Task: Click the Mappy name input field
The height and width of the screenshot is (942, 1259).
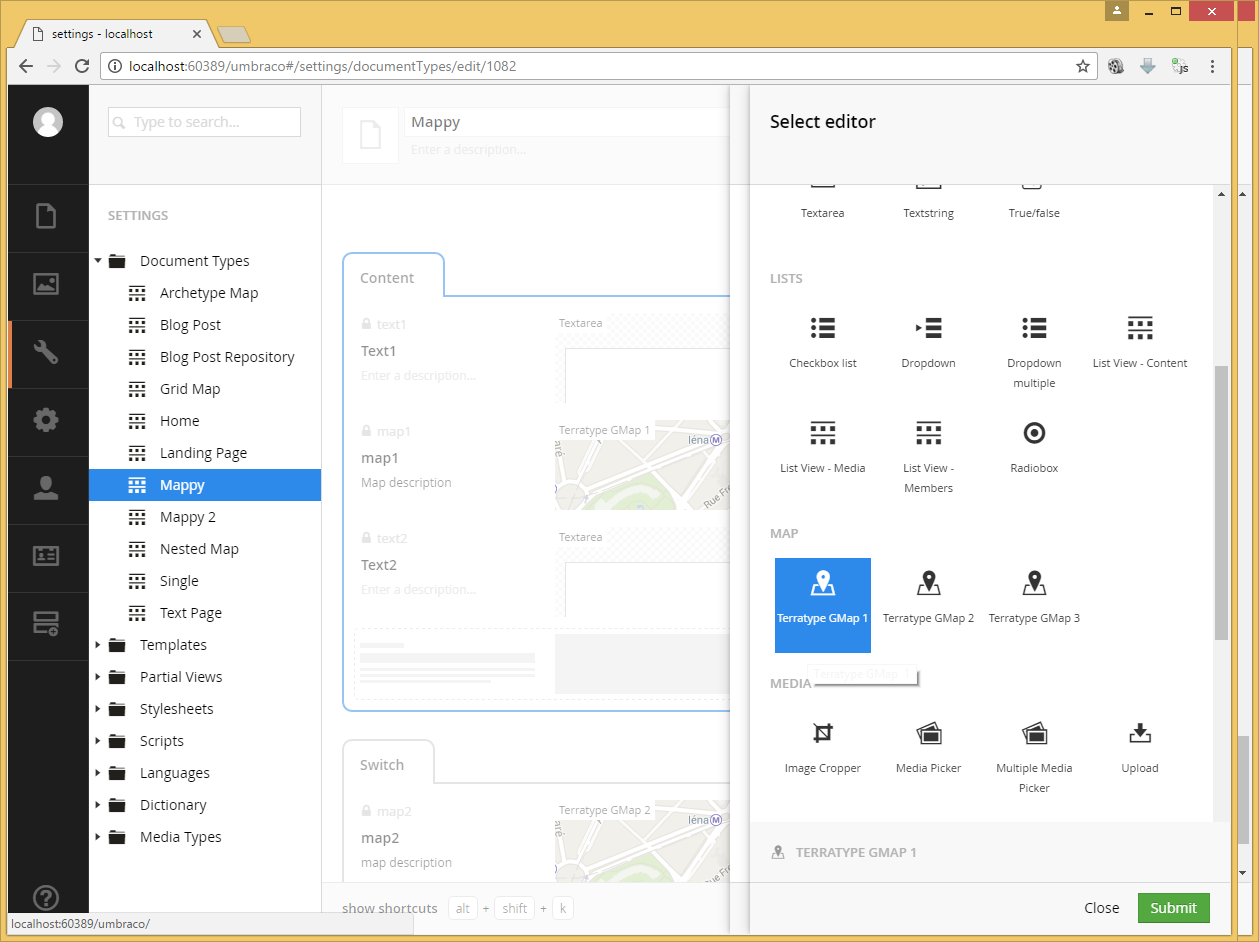Action: pos(567,122)
